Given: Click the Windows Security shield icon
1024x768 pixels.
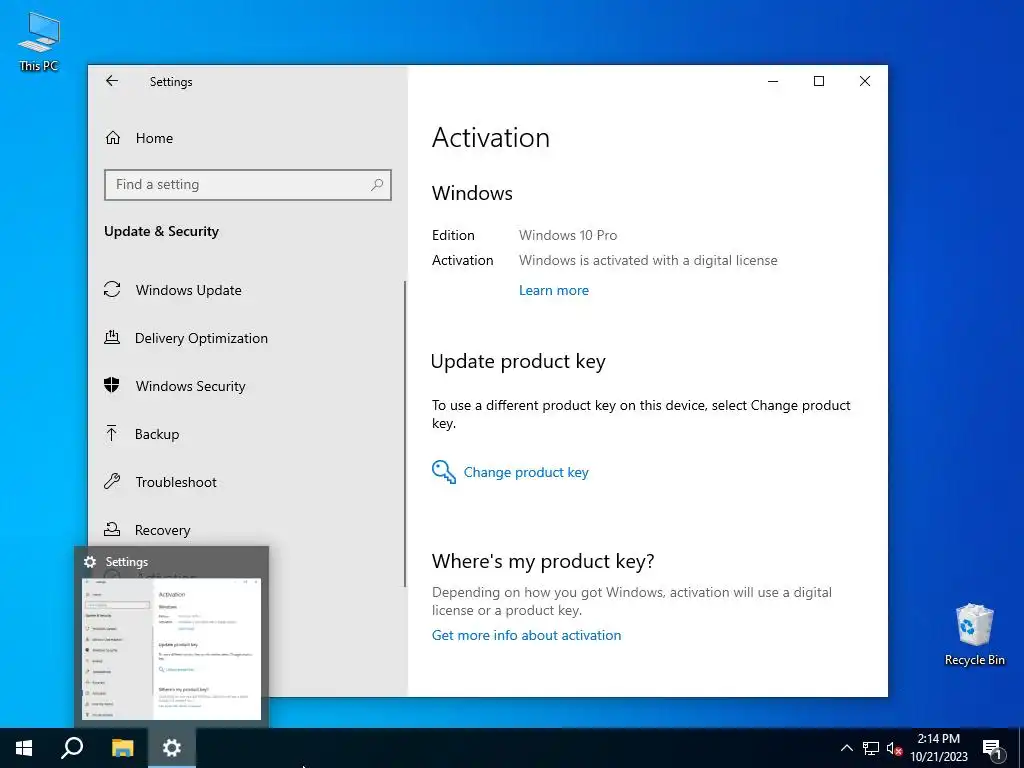Looking at the screenshot, I should (x=112, y=385).
